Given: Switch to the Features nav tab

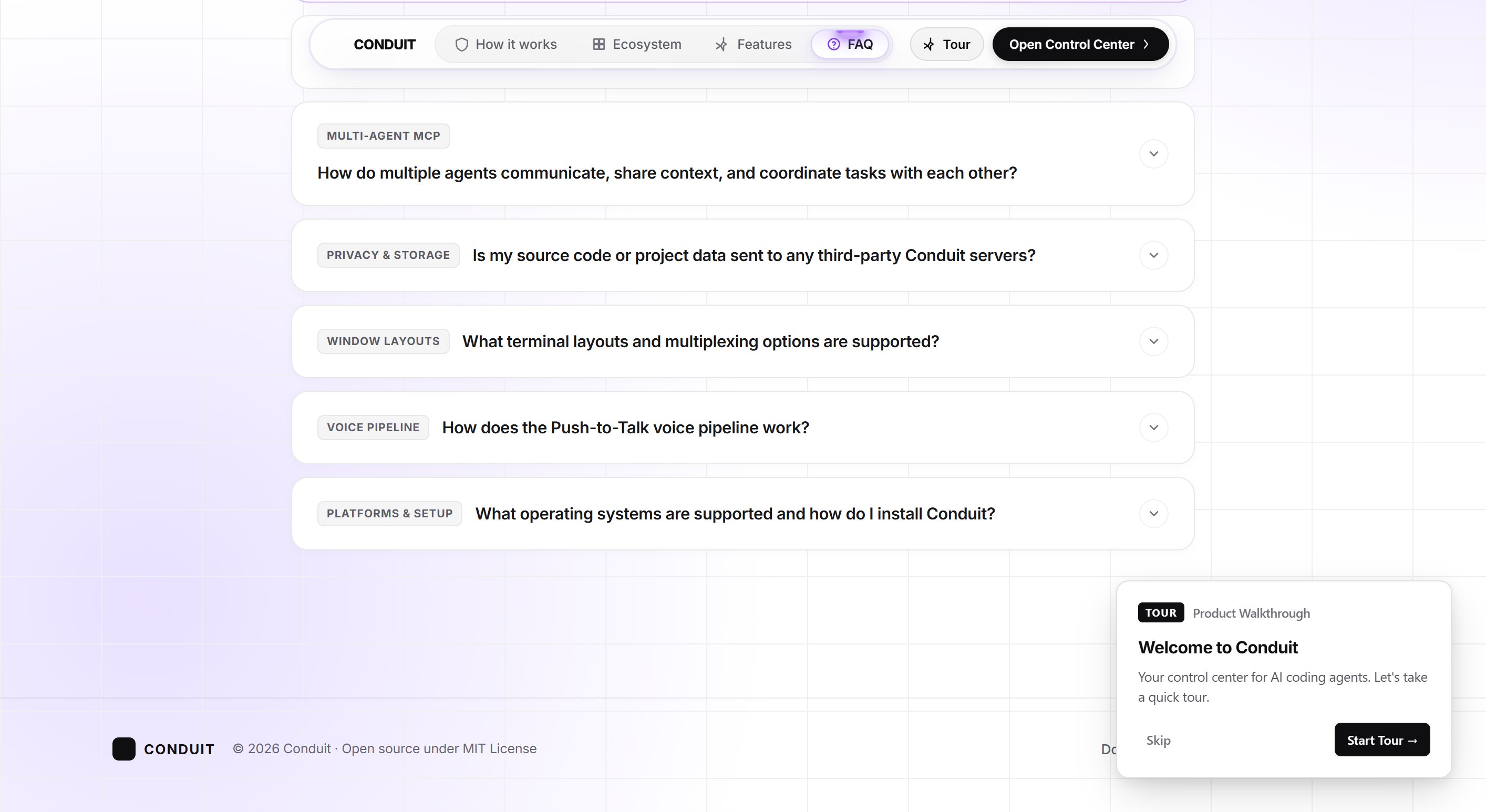Looking at the screenshot, I should point(753,45).
